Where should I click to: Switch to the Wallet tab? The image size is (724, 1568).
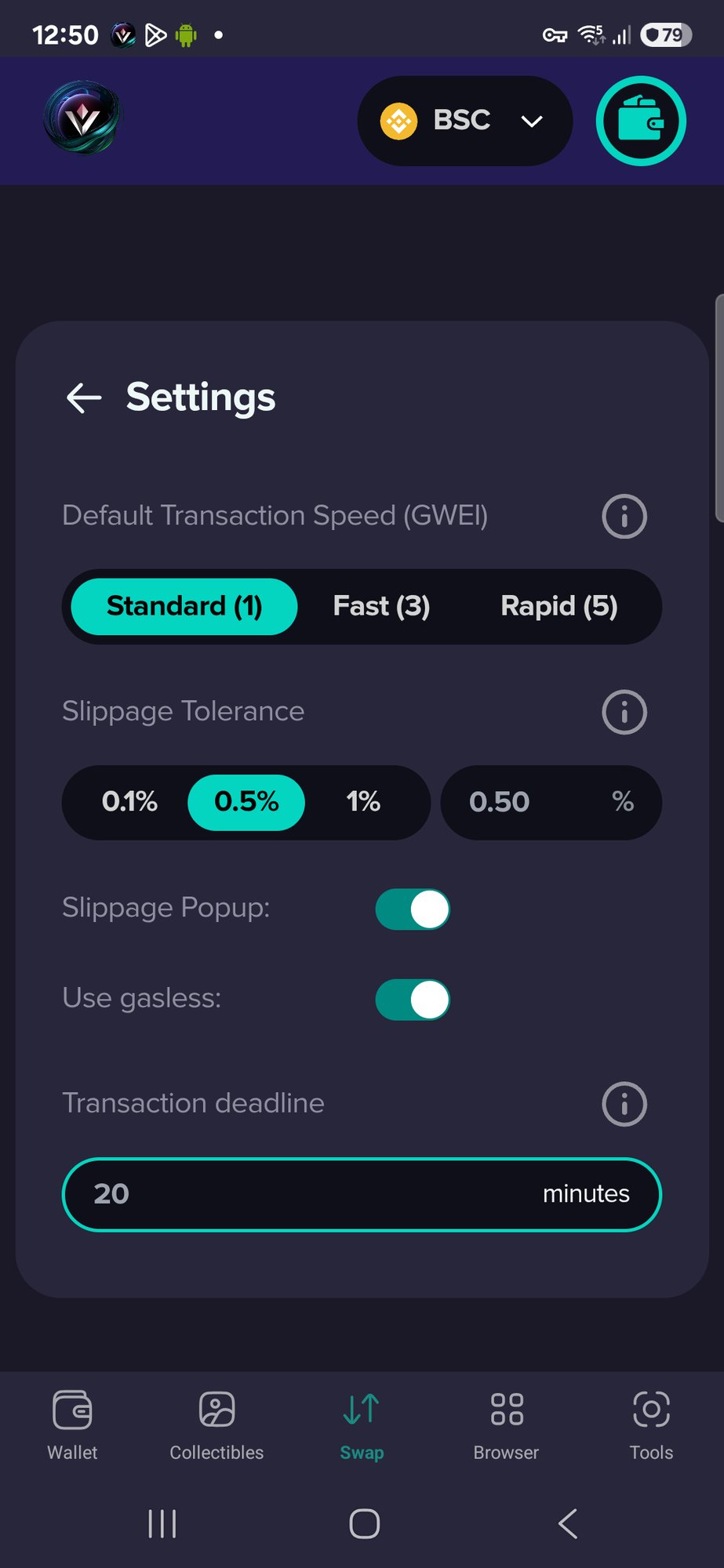point(72,1425)
